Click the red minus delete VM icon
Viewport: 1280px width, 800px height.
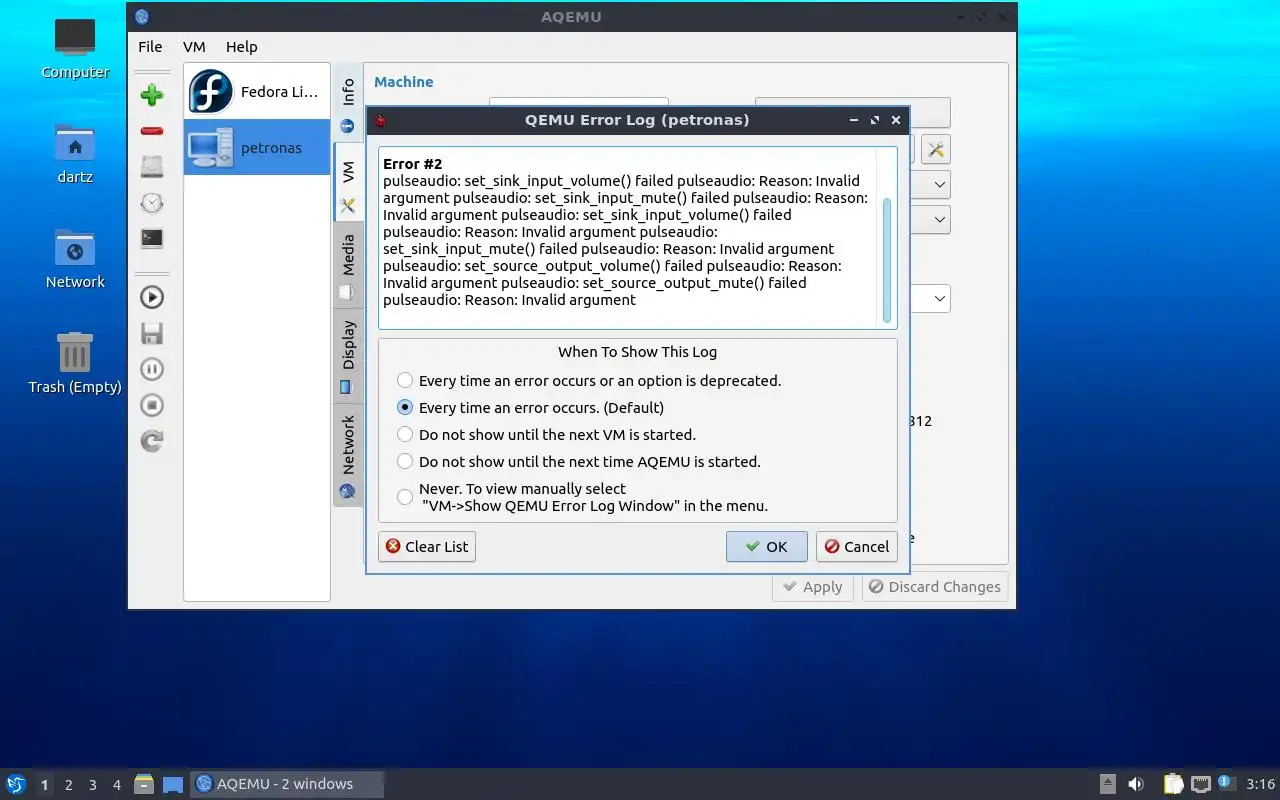152,131
